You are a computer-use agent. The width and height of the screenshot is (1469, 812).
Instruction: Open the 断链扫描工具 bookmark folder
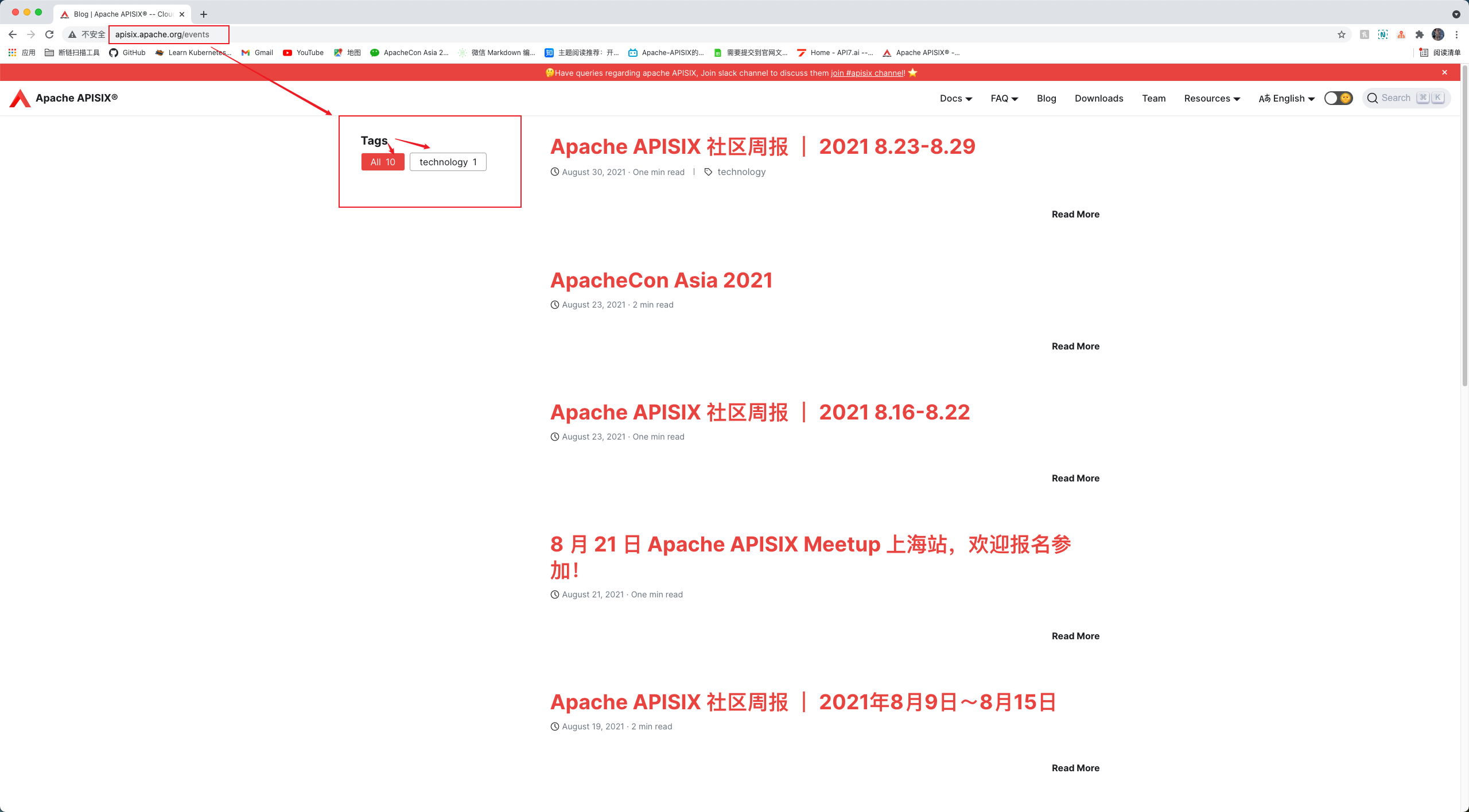[72, 52]
